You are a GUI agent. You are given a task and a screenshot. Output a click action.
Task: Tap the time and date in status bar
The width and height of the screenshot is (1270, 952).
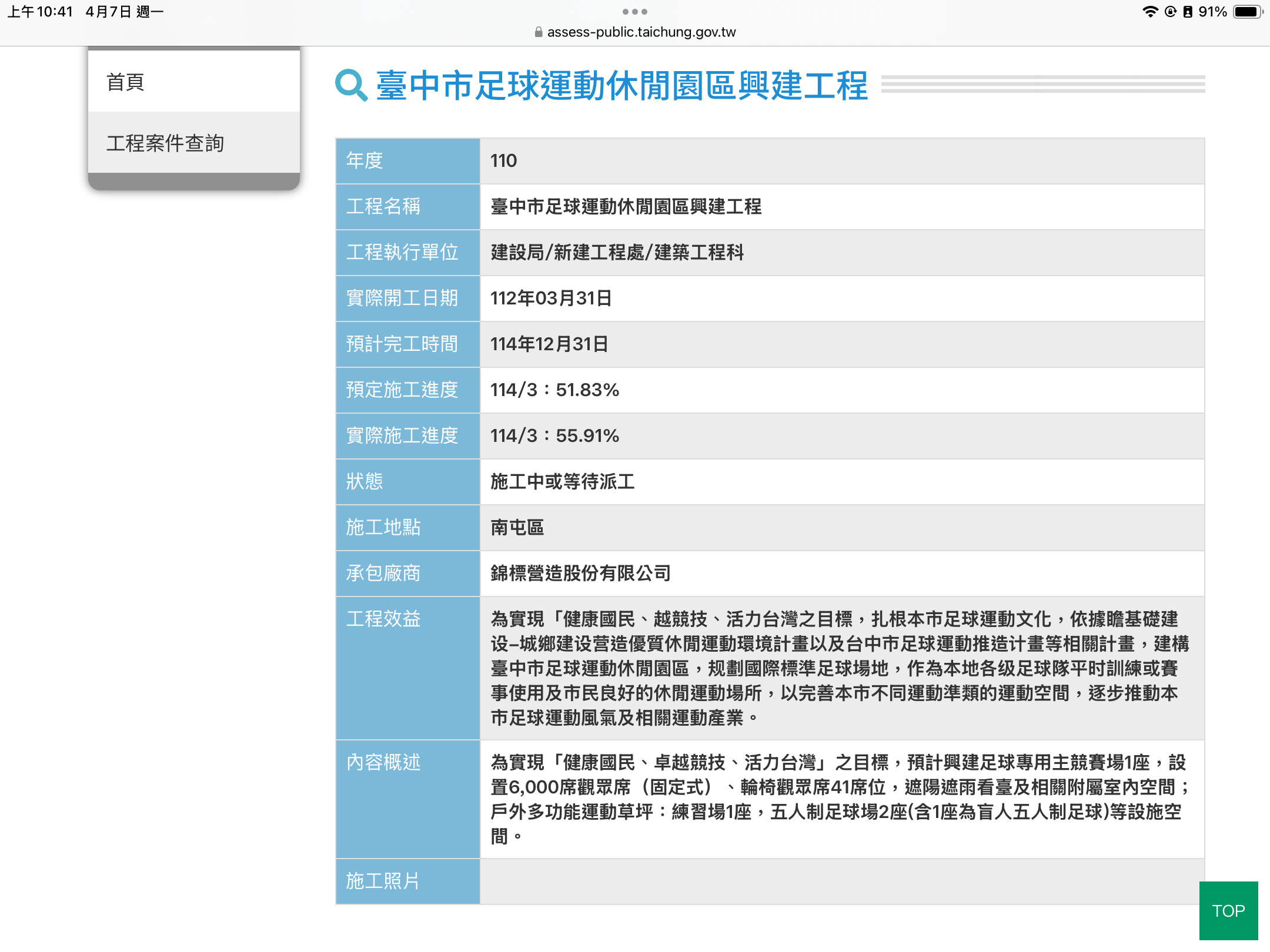85,12
